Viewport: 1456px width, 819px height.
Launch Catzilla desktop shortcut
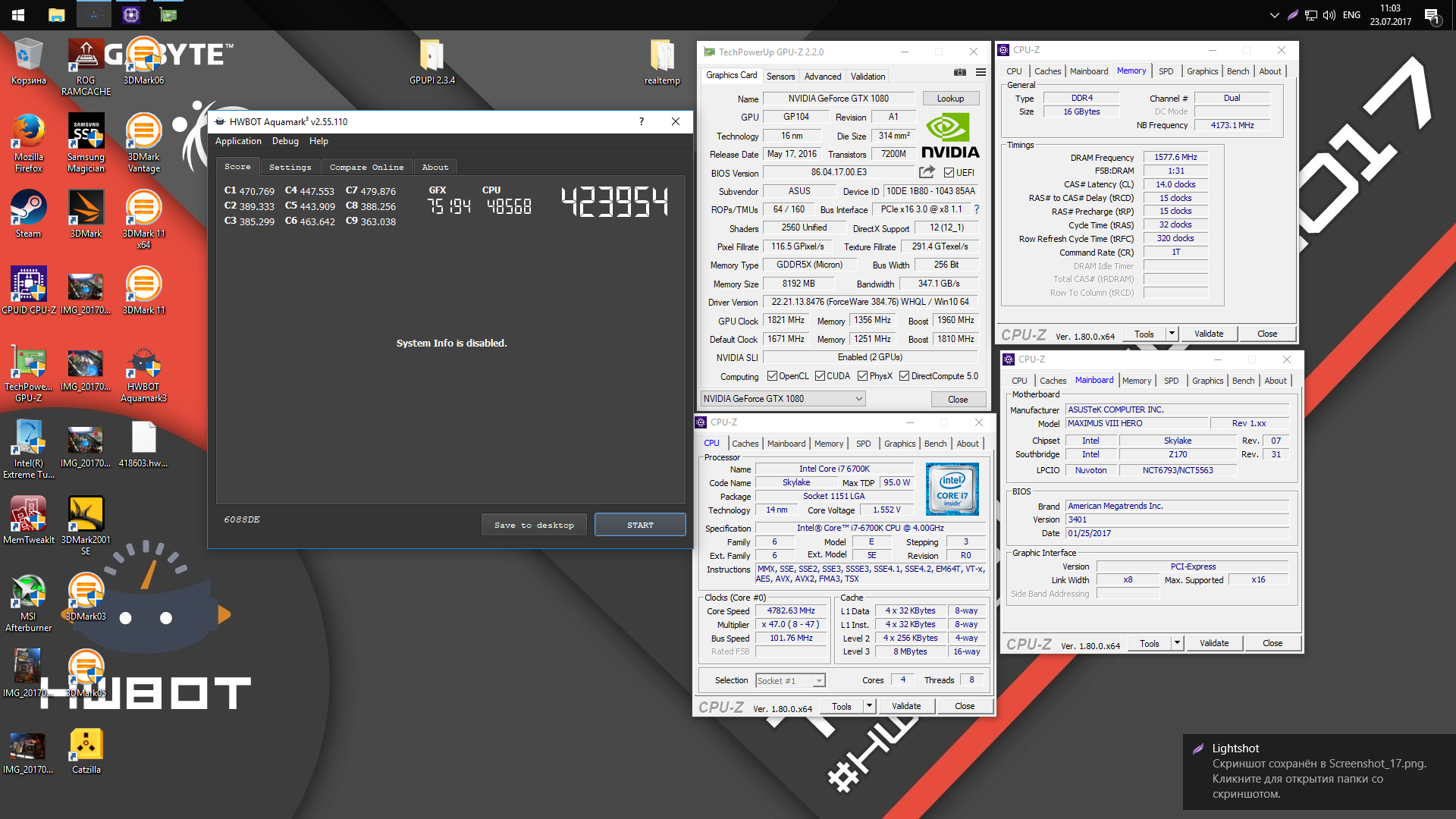86,751
